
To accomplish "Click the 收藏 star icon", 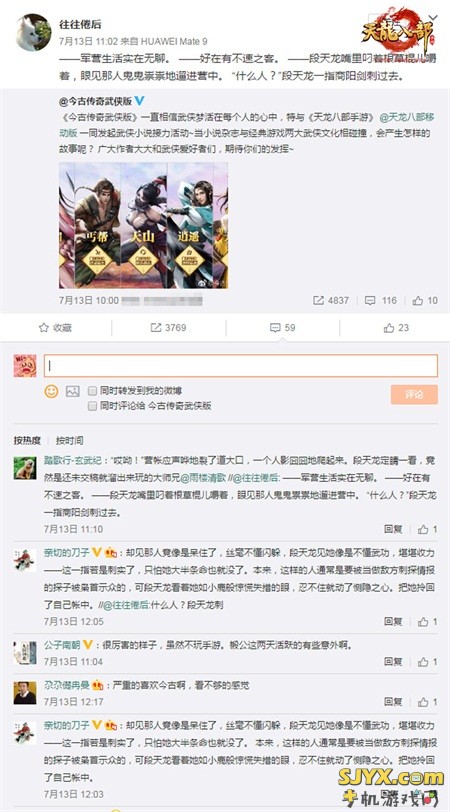I will coord(44,328).
